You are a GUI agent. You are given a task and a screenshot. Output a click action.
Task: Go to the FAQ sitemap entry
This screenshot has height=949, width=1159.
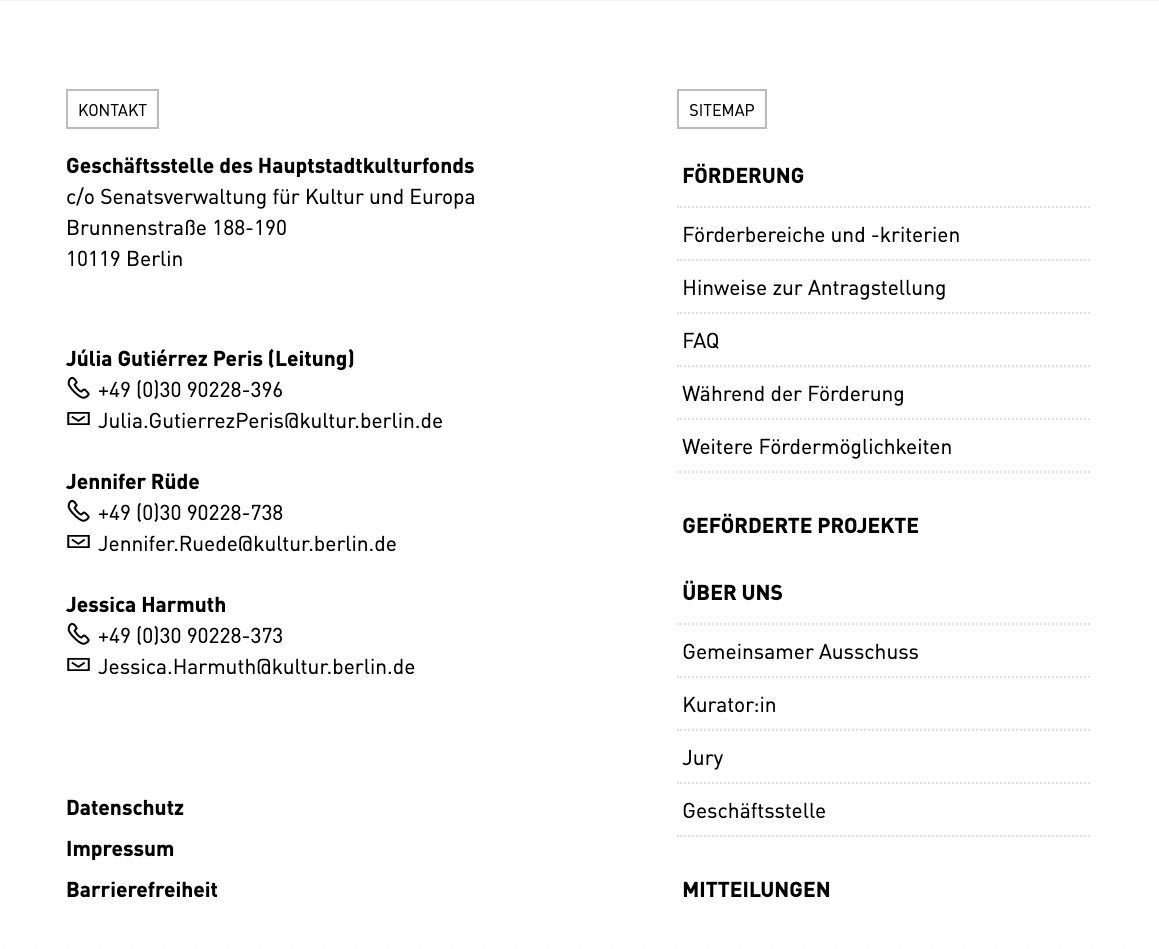pyautogui.click(x=701, y=341)
